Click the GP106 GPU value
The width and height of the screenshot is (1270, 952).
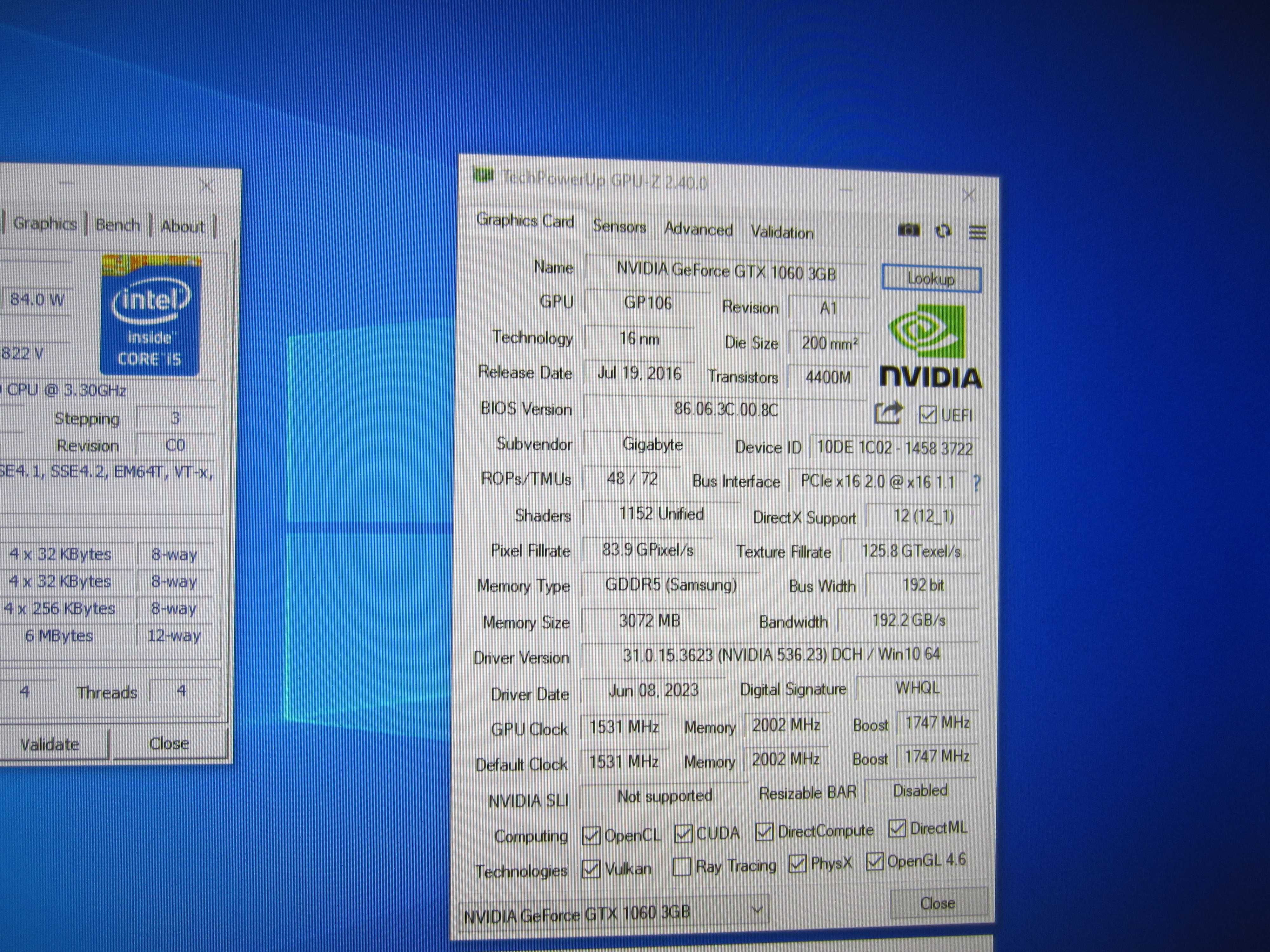pos(648,303)
